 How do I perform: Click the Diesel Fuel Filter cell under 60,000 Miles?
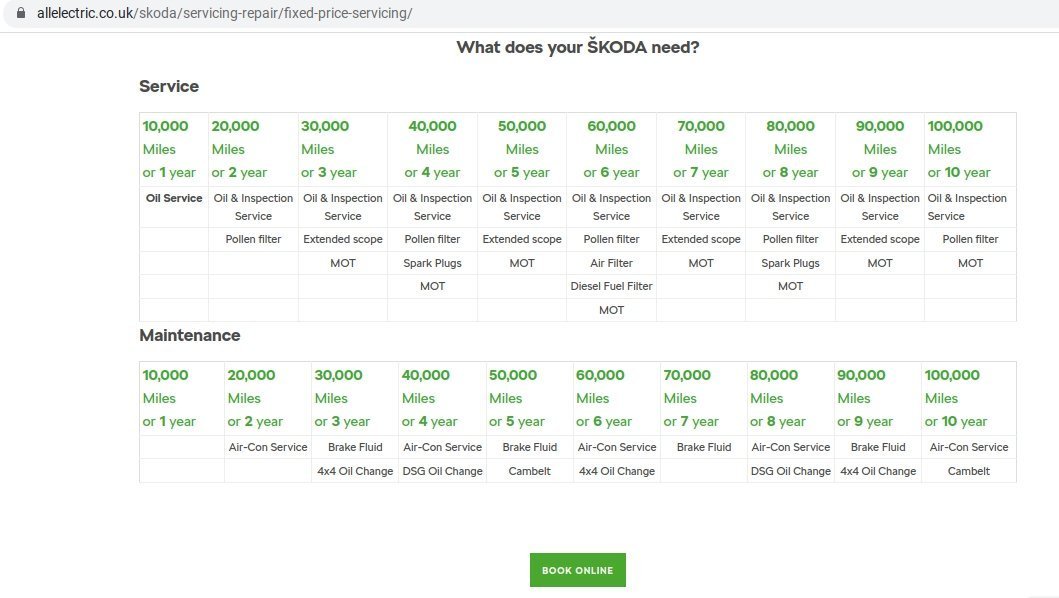(611, 286)
